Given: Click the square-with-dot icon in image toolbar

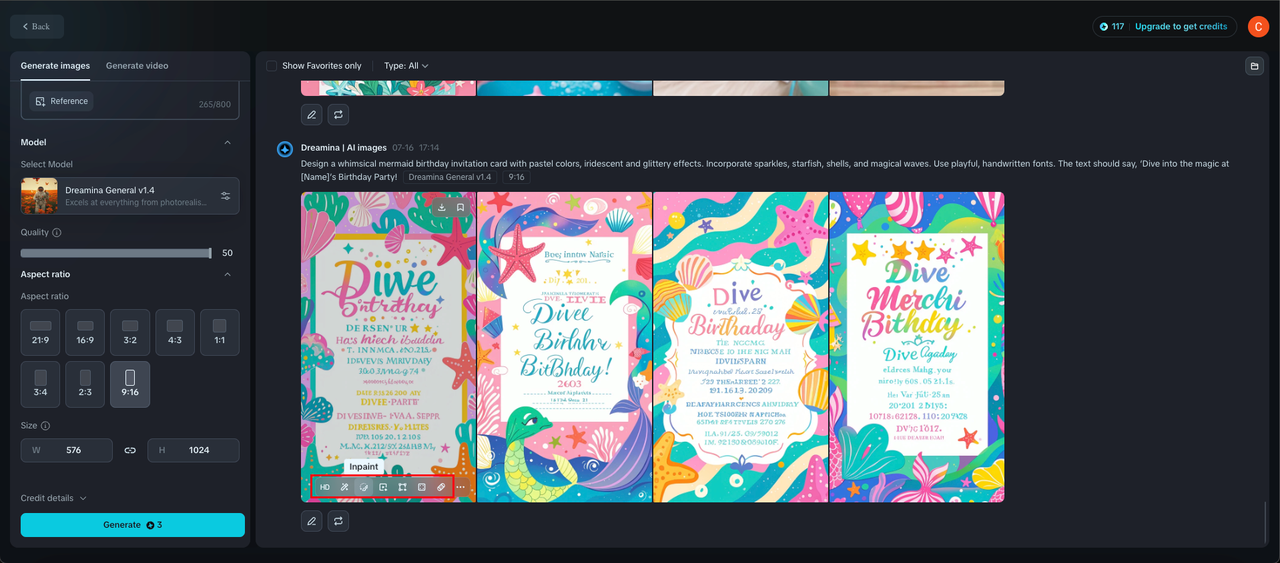Looking at the screenshot, I should point(422,487).
